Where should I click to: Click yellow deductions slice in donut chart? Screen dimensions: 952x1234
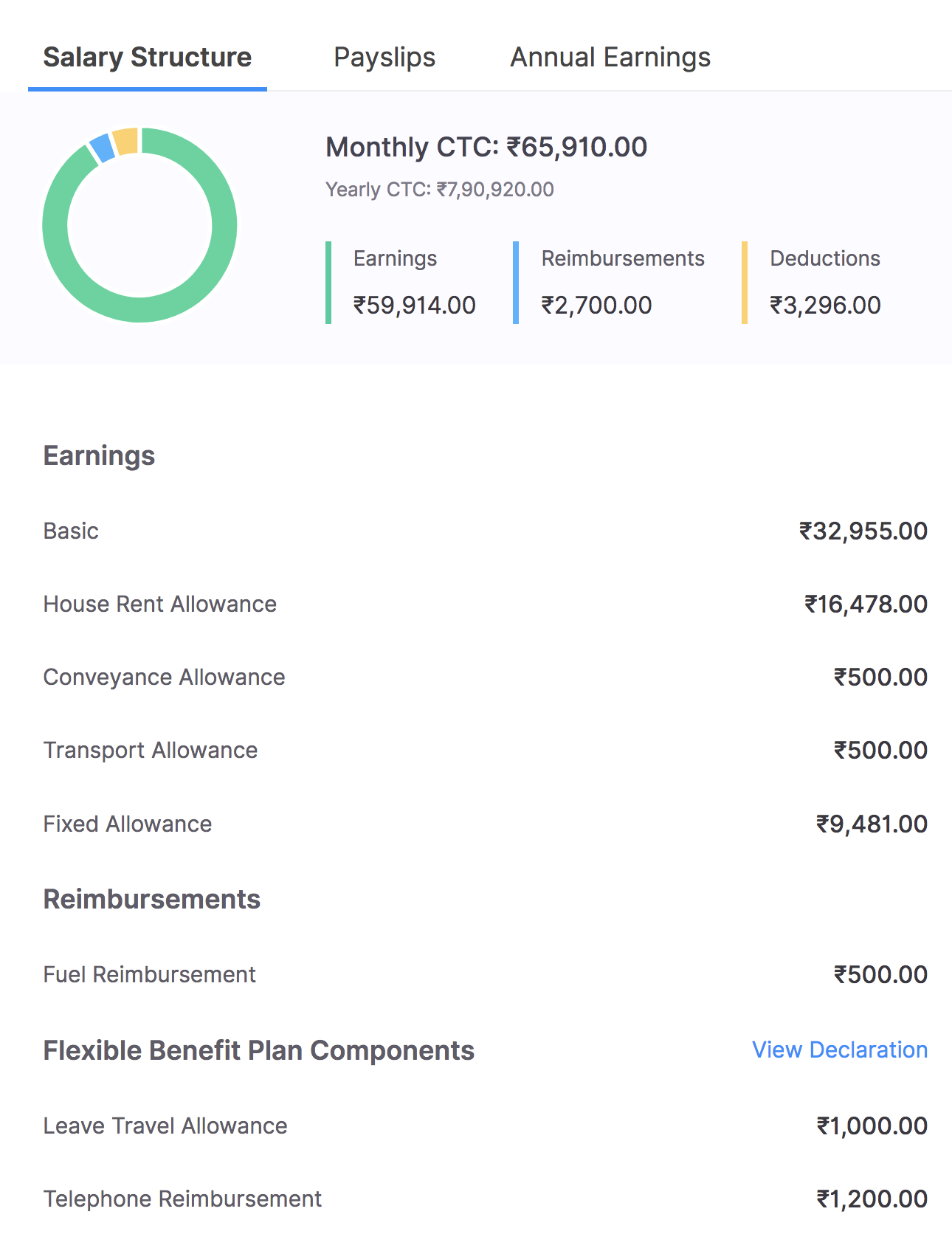[x=126, y=141]
